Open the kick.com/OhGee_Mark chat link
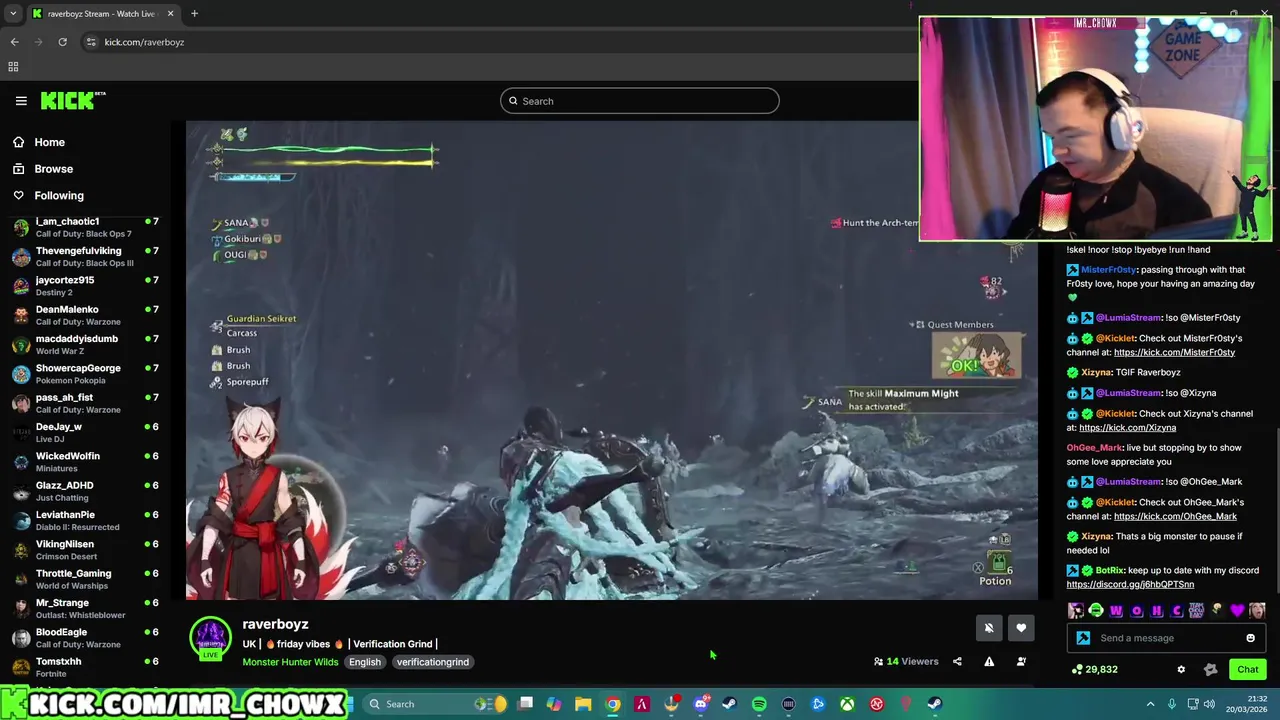 pyautogui.click(x=1175, y=516)
